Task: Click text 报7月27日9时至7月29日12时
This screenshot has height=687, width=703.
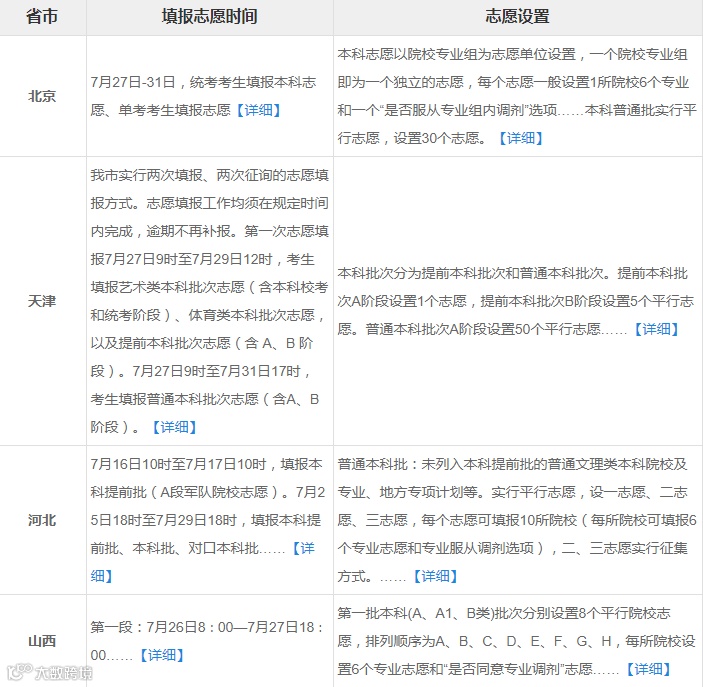Action: pos(182,259)
